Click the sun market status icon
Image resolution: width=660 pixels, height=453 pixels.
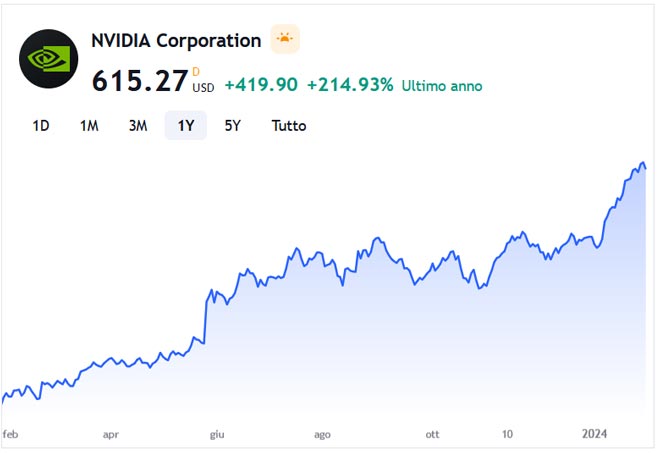point(285,40)
